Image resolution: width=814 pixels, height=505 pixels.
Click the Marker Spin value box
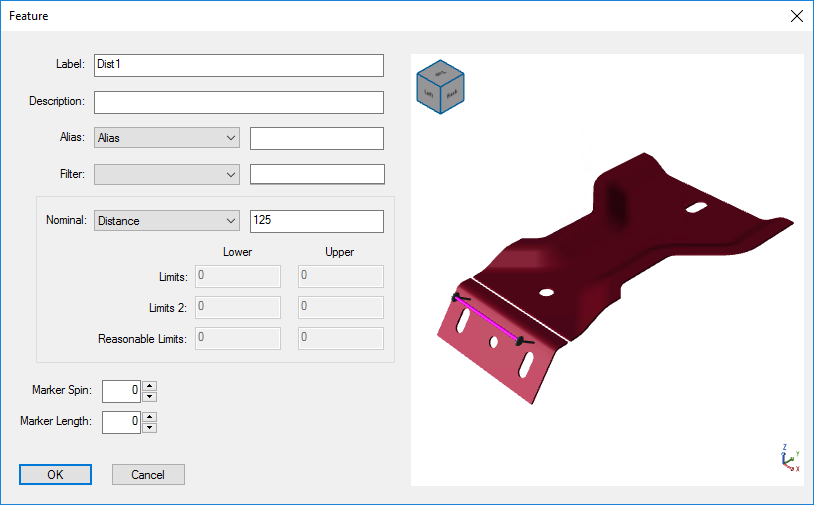click(121, 391)
